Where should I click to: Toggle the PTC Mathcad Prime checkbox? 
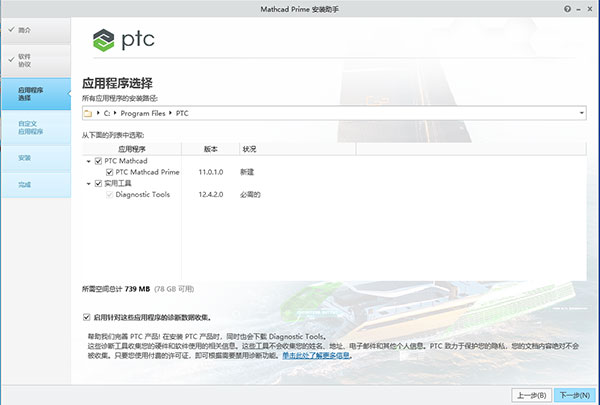pyautogui.click(x=109, y=172)
